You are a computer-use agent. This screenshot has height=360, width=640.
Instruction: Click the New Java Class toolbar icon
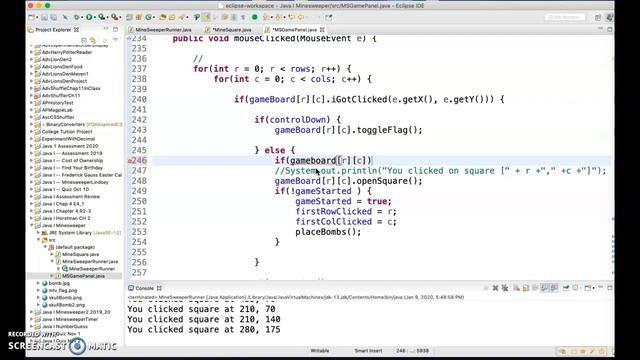pyautogui.click(x=149, y=17)
